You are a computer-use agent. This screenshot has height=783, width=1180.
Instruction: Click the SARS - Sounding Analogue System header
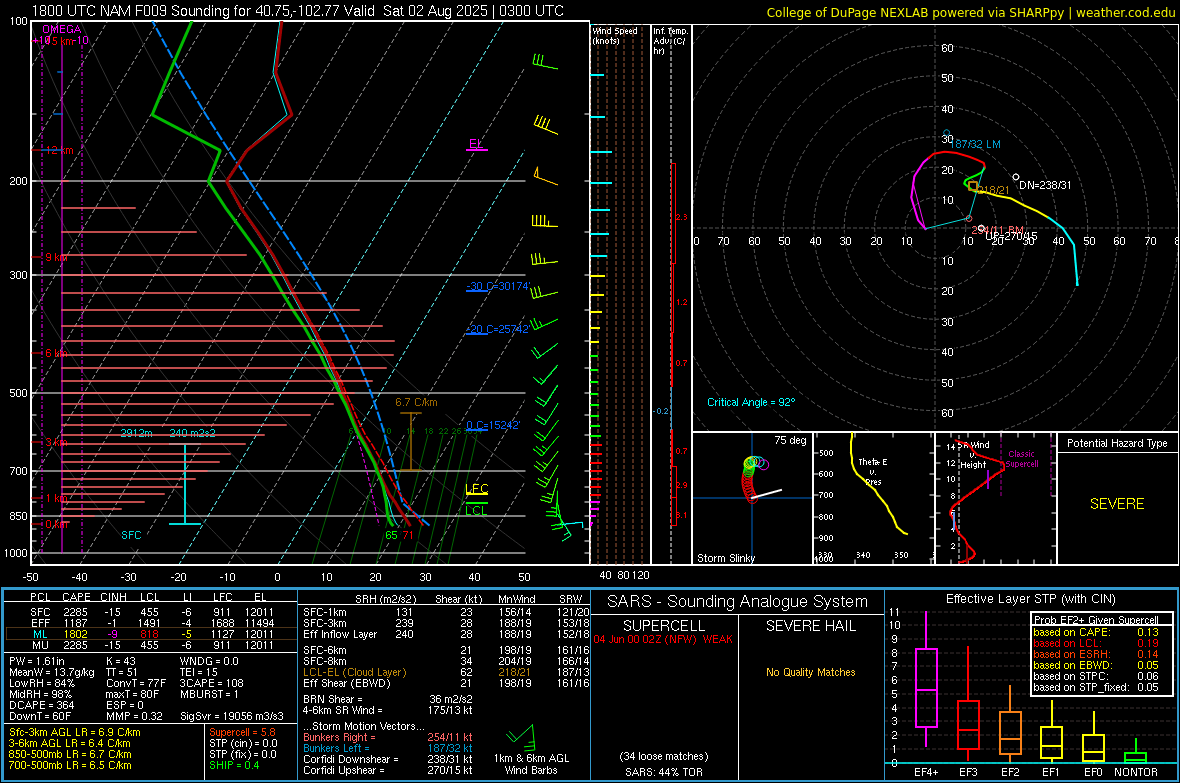(738, 602)
